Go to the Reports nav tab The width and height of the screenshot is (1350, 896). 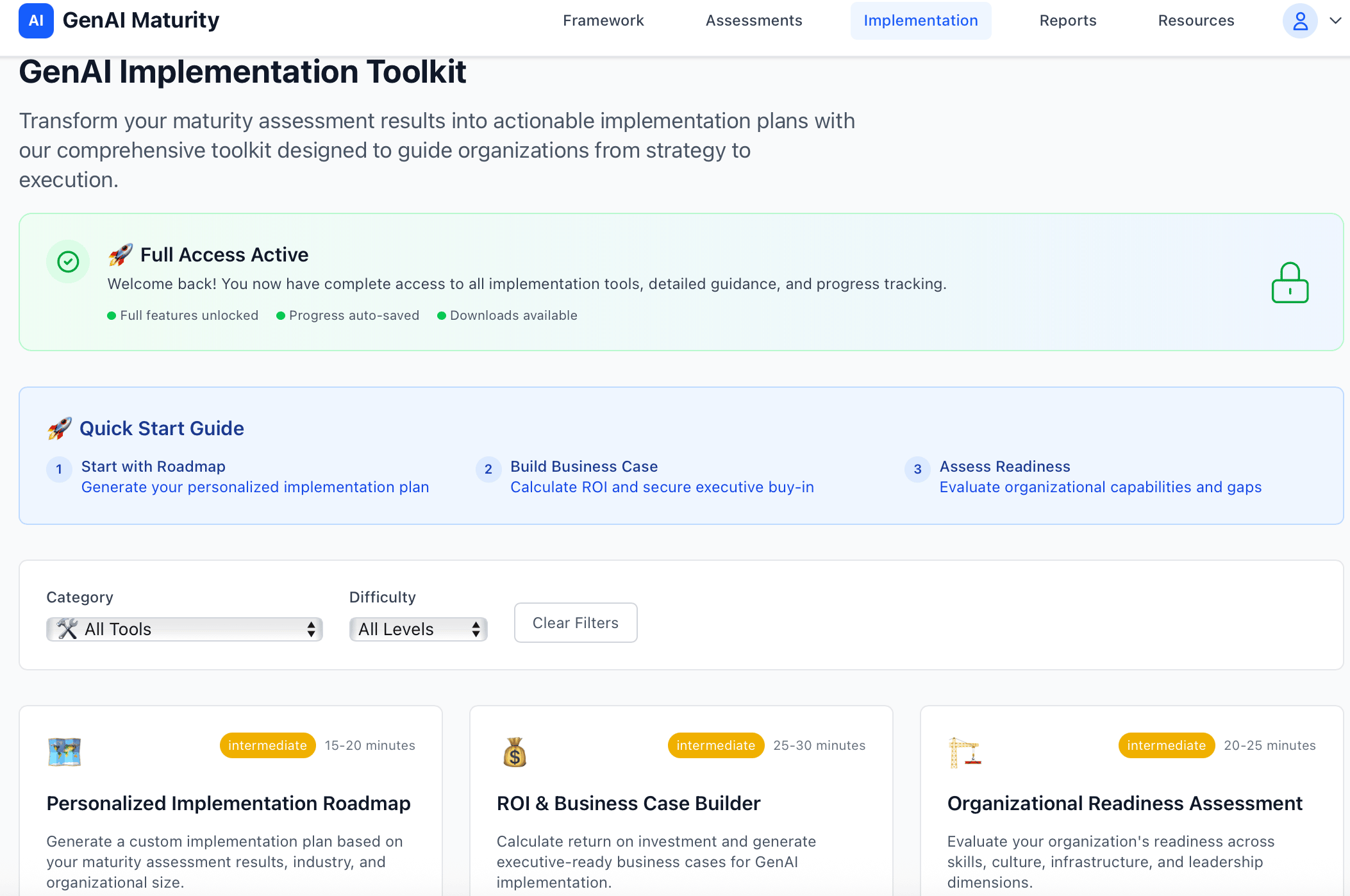click(x=1067, y=21)
